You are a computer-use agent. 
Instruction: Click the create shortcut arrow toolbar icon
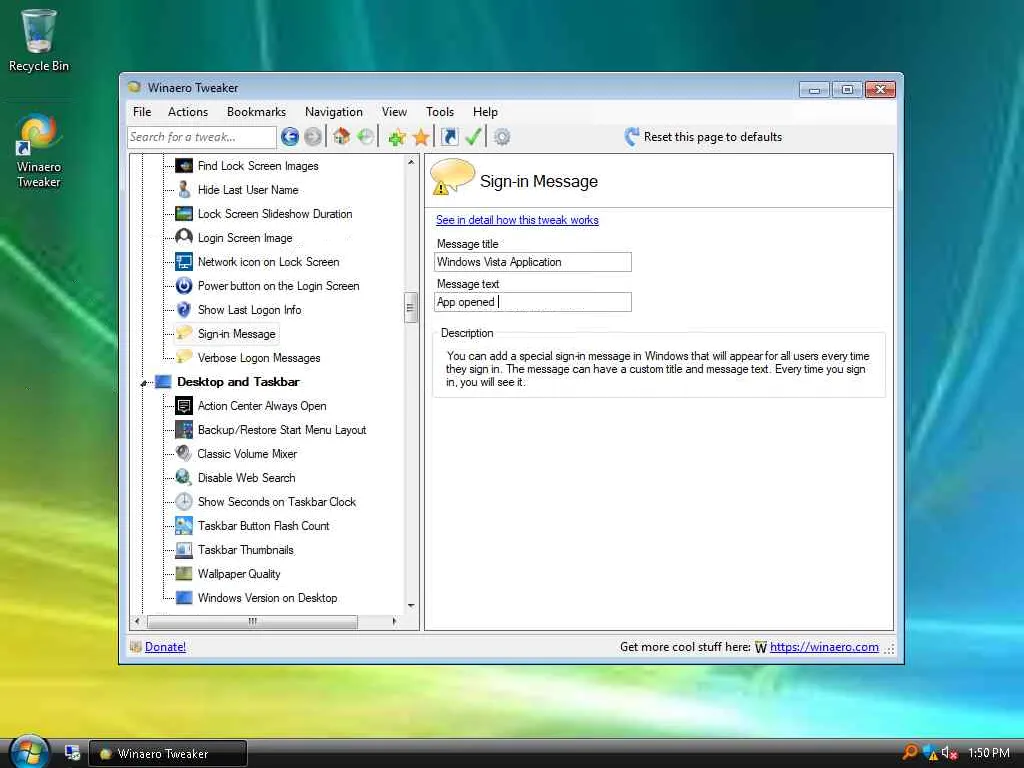point(449,136)
